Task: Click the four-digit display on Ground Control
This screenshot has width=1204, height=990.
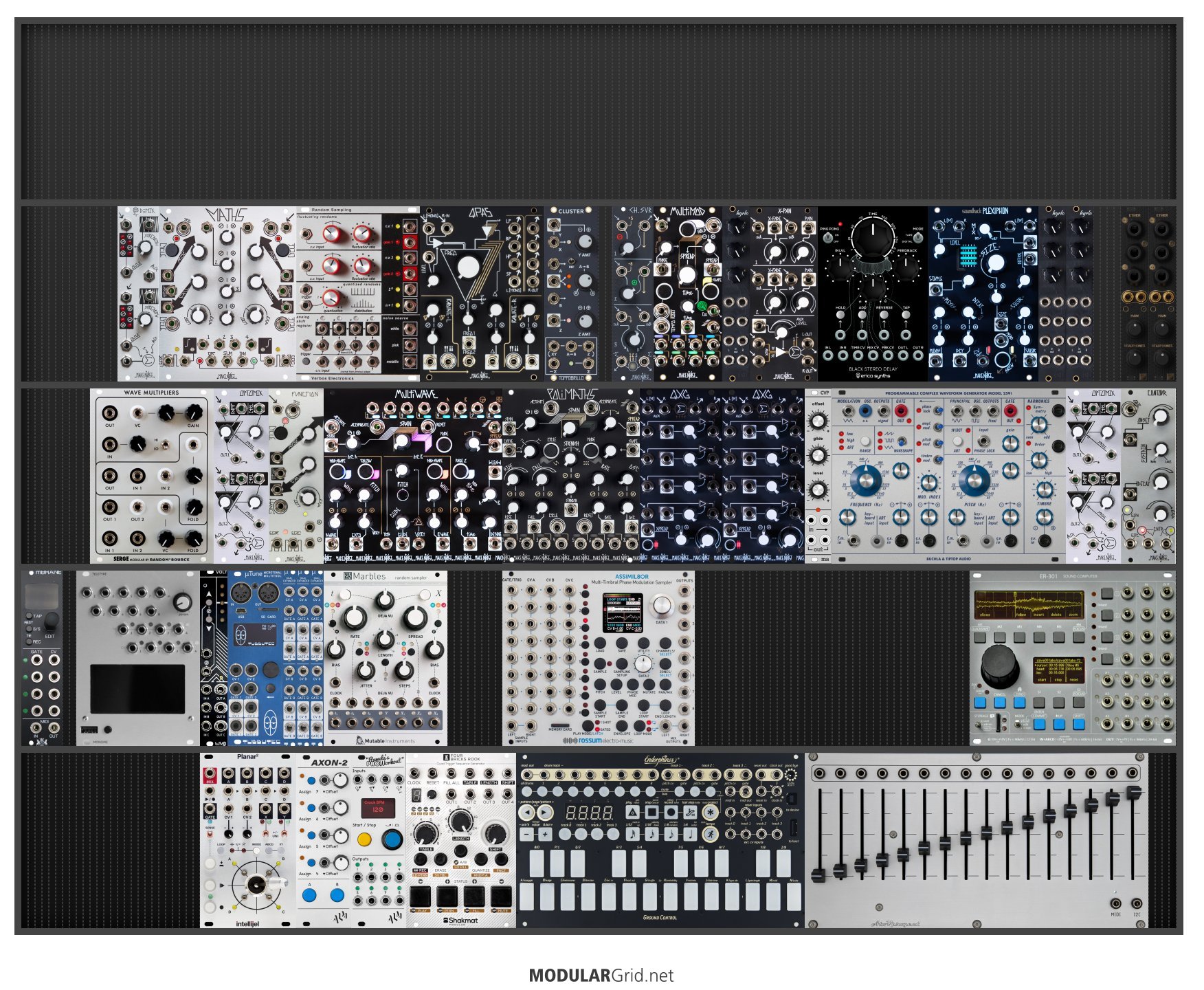Action: (590, 812)
